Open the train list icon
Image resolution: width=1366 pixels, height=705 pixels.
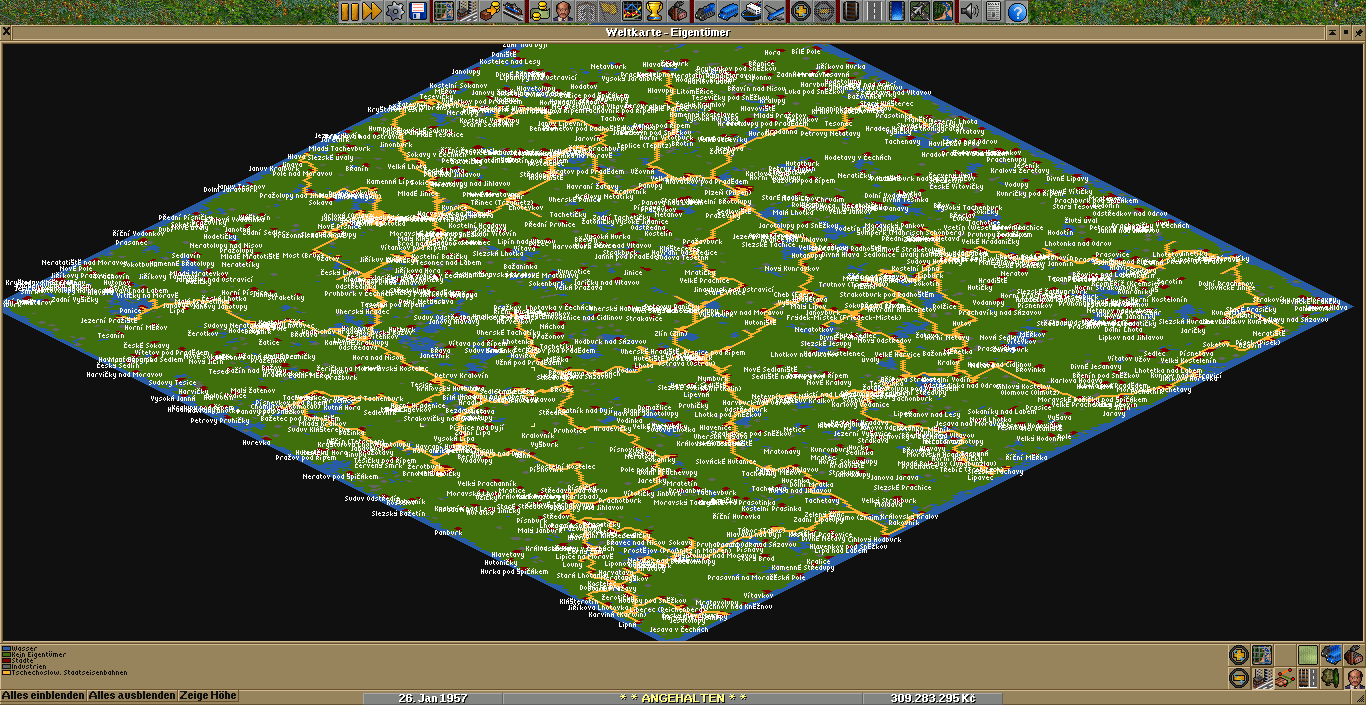click(x=703, y=12)
